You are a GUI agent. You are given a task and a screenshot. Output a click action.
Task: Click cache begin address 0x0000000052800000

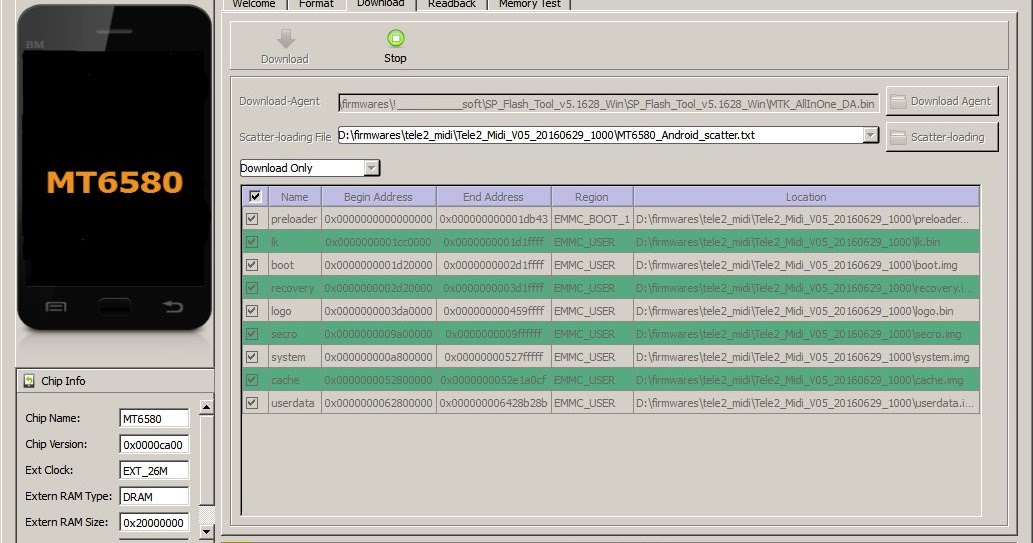[378, 380]
